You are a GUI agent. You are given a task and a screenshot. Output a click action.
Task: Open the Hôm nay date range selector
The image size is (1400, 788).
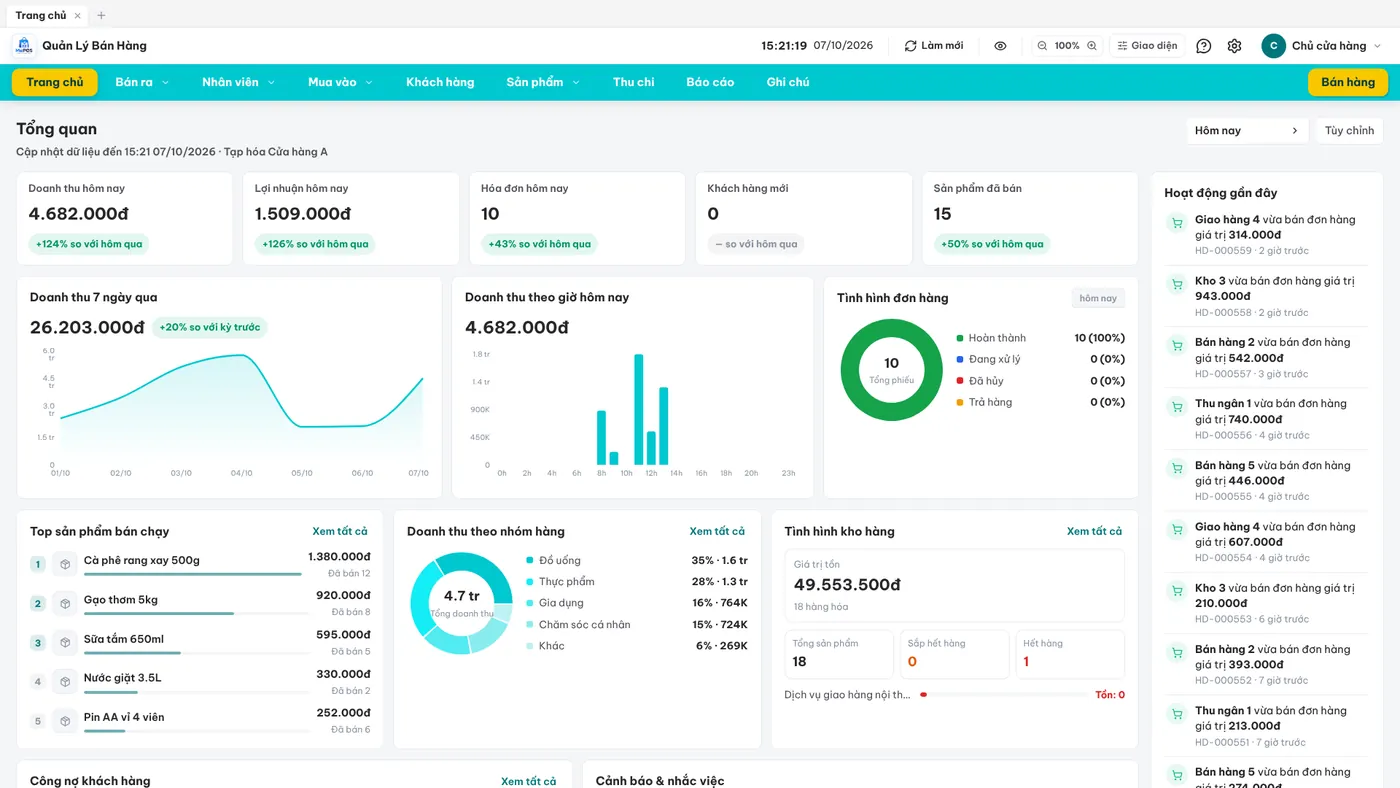tap(1247, 131)
